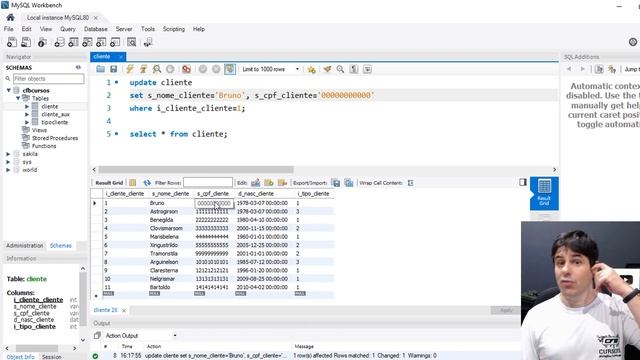640x360 pixels.
Task: Open a script file in editor
Action: [100, 69]
